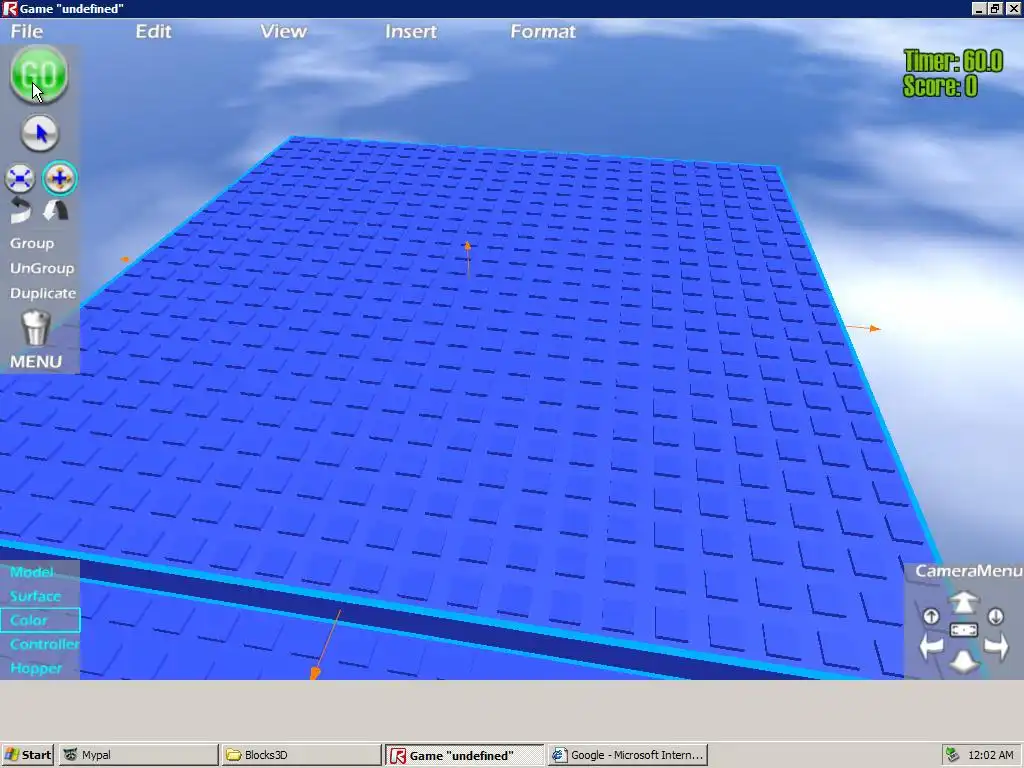Click the center camera focus rectangle icon
This screenshot has height=768, width=1024.
pos(964,630)
